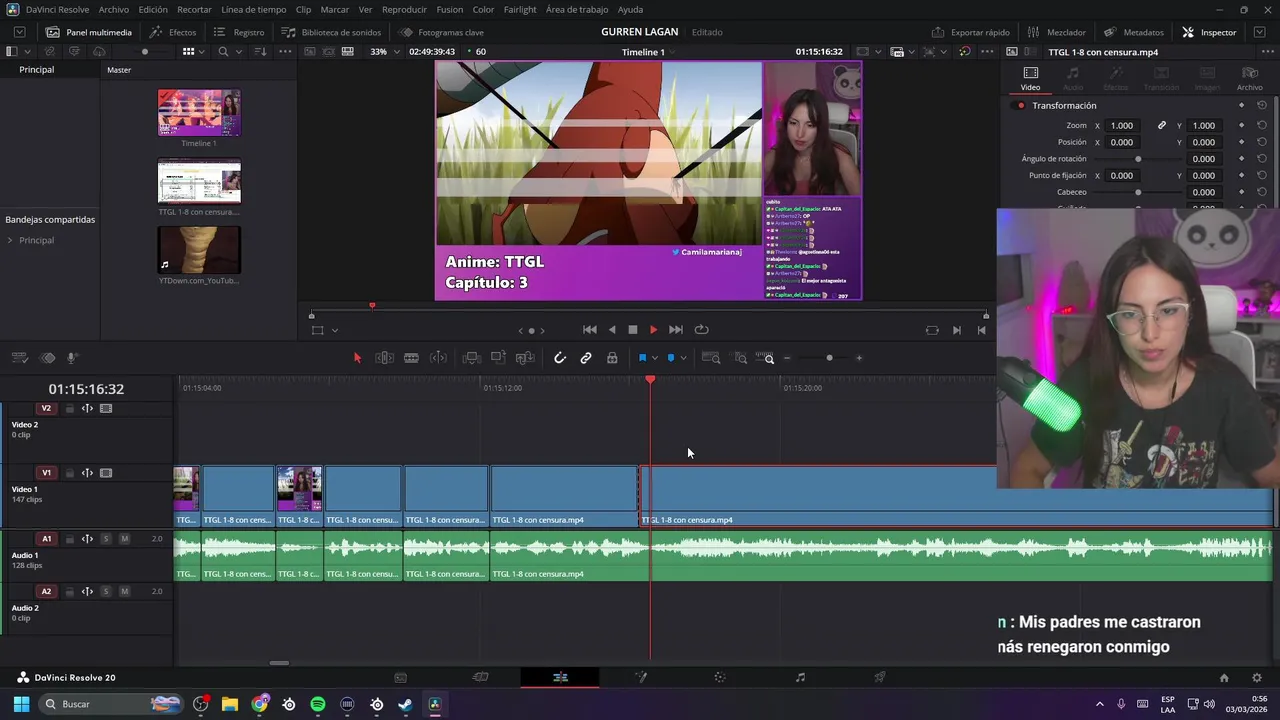Click the Custom Zoom icon
1280x720 pixels.
point(765,358)
